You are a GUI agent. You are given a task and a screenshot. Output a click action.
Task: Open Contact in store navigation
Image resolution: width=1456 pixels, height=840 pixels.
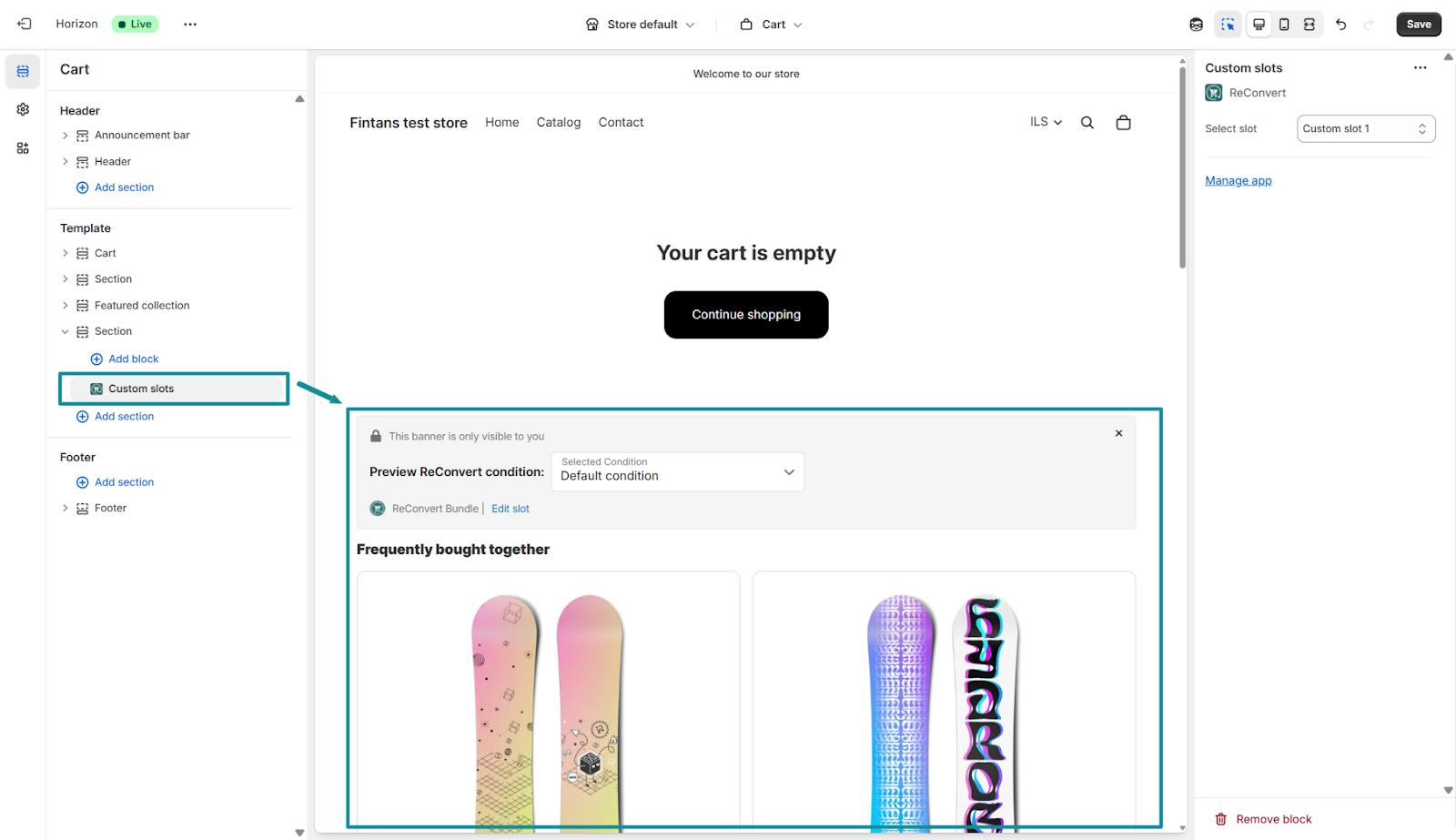621,122
